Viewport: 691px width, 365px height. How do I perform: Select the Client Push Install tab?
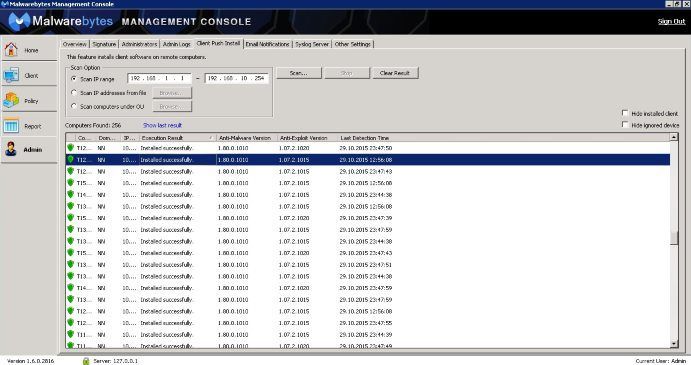(219, 43)
